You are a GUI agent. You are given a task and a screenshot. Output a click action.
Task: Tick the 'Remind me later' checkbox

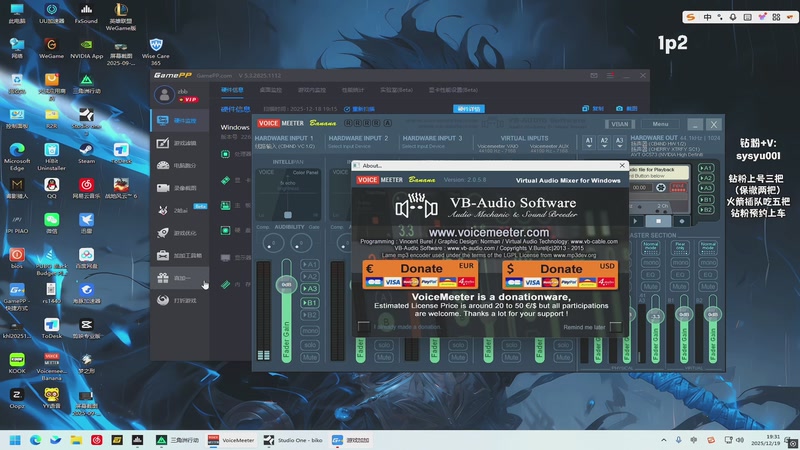pos(616,327)
